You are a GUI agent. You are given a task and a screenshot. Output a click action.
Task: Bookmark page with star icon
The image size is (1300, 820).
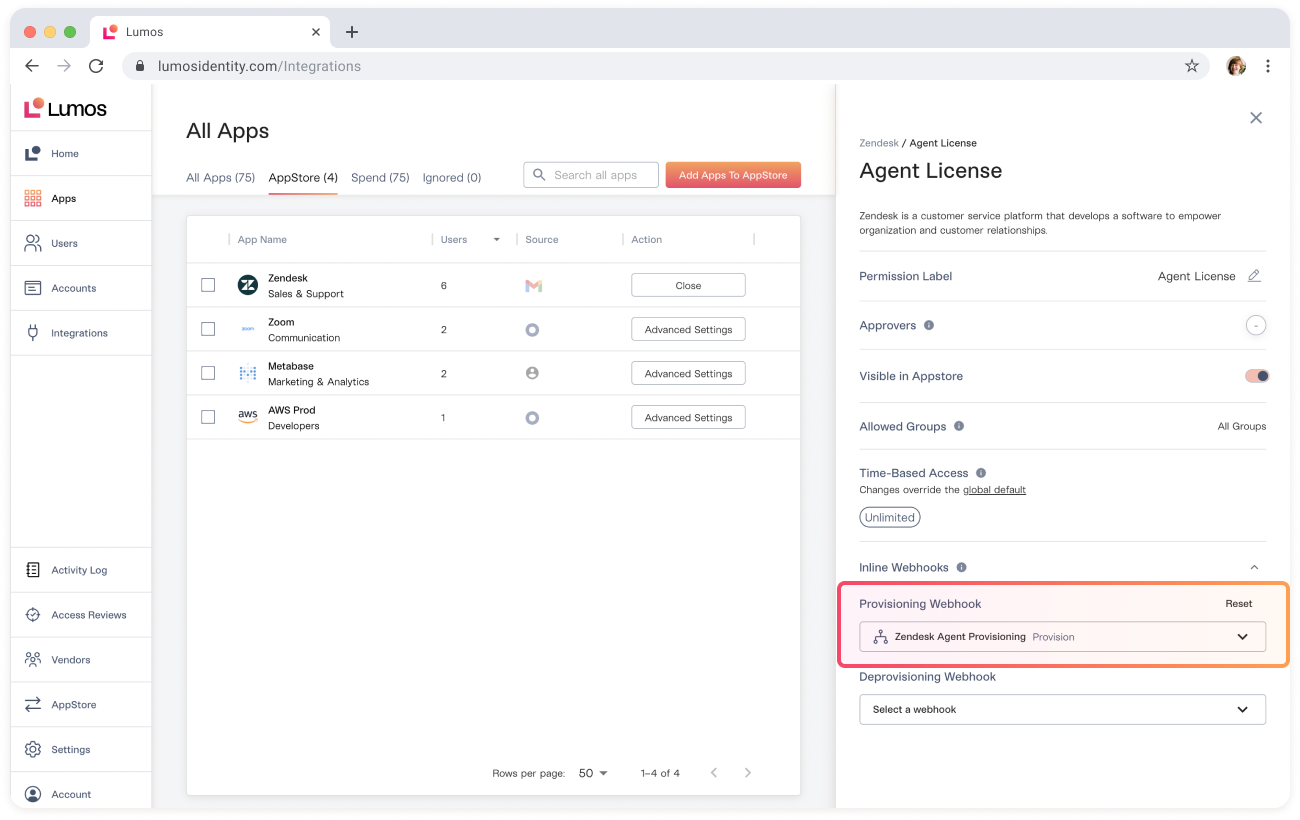(x=1192, y=66)
